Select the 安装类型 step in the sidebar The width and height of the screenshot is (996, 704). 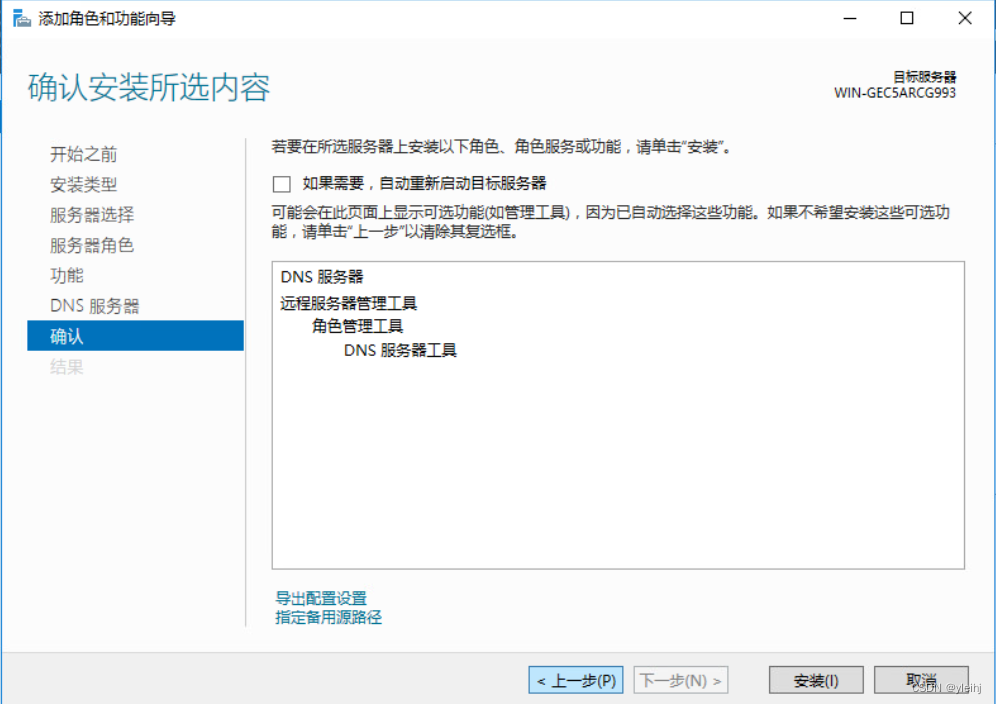point(84,185)
